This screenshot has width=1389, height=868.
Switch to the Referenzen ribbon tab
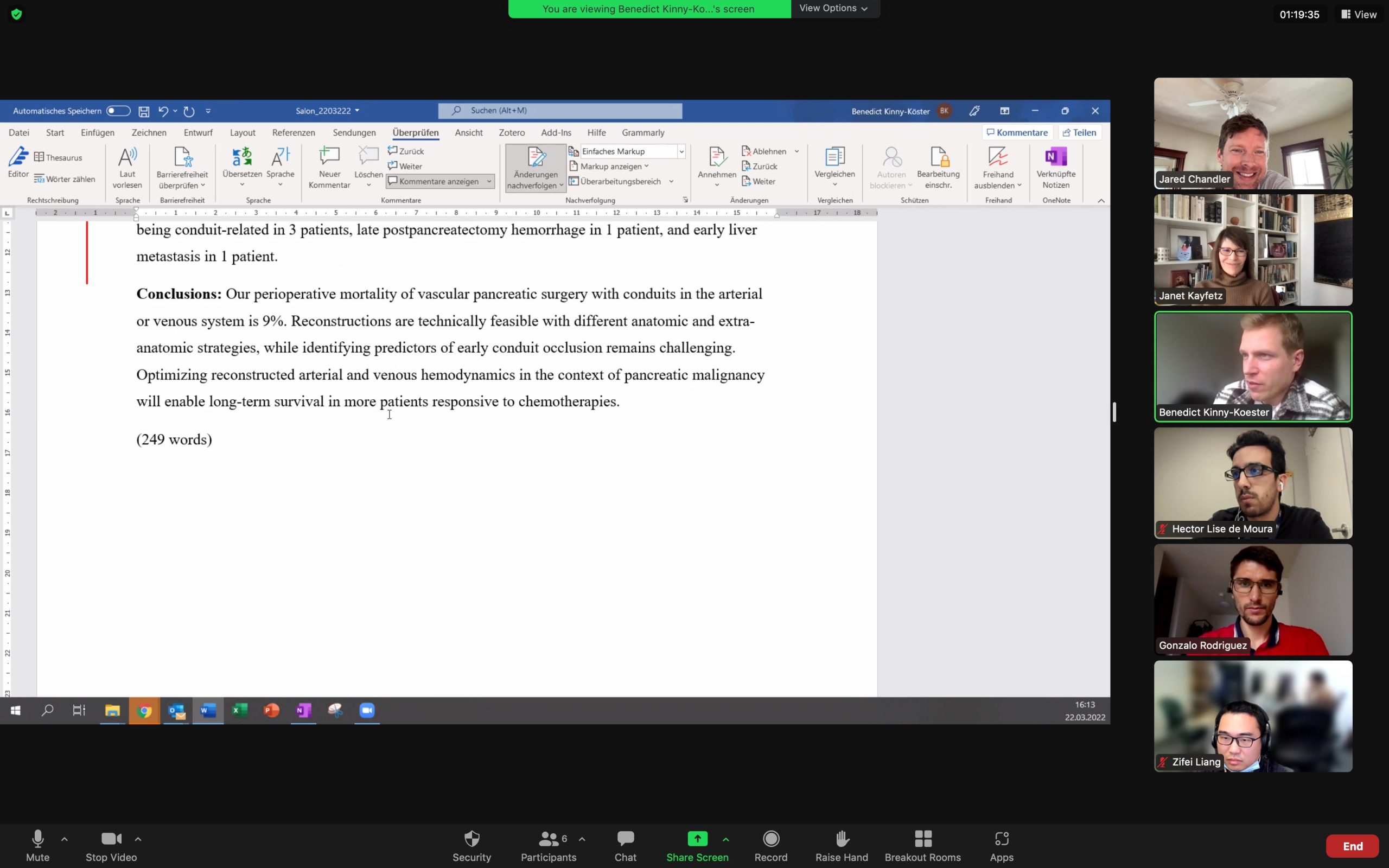294,132
